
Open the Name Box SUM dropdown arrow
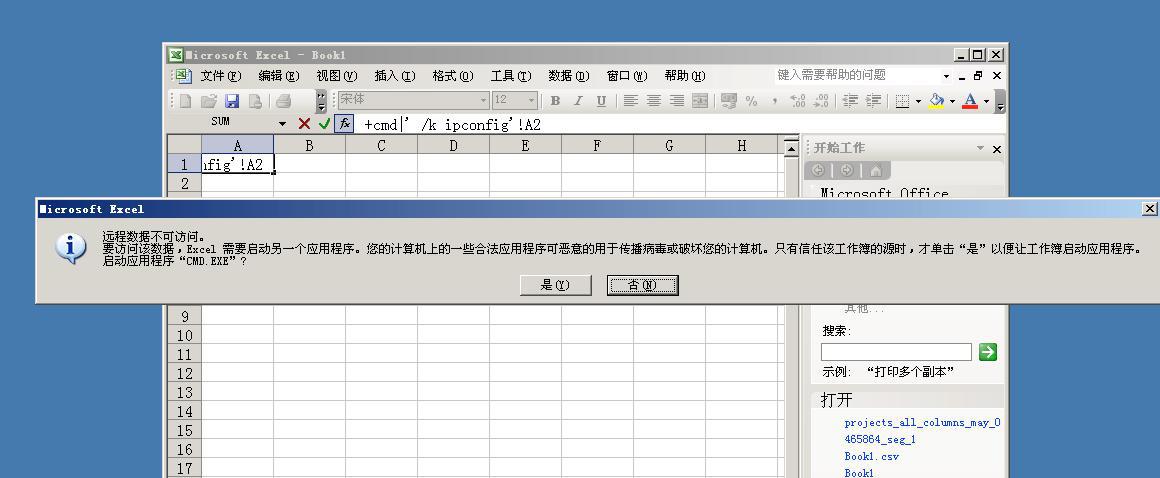(x=282, y=124)
